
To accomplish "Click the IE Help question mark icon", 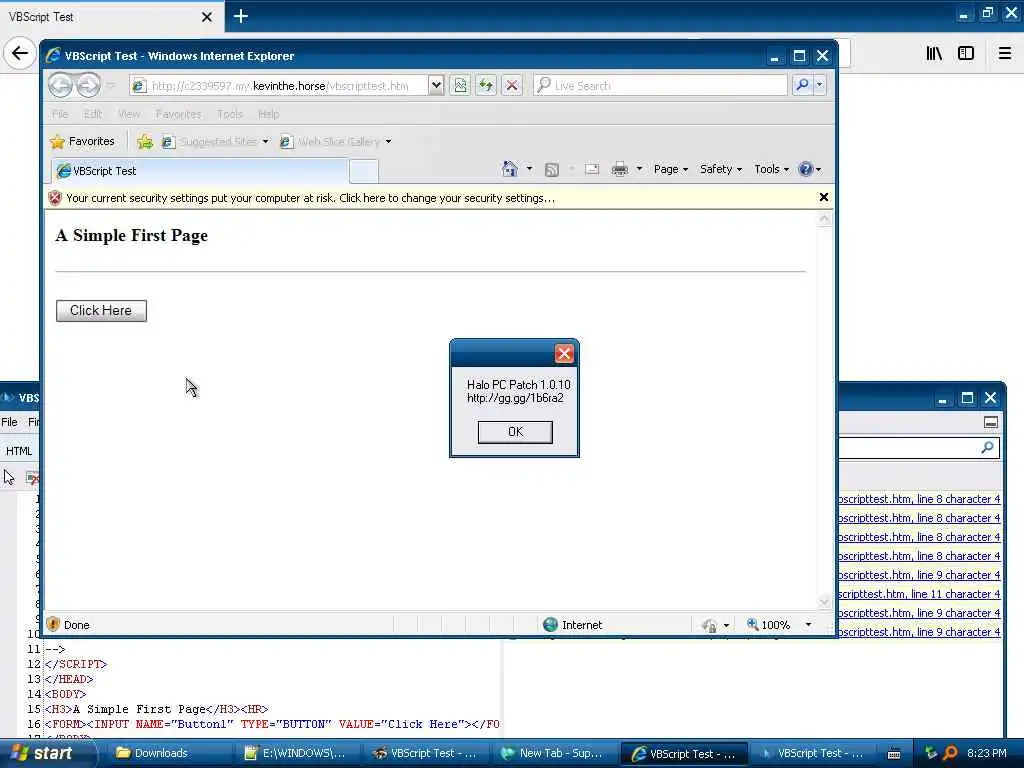I will [806, 169].
